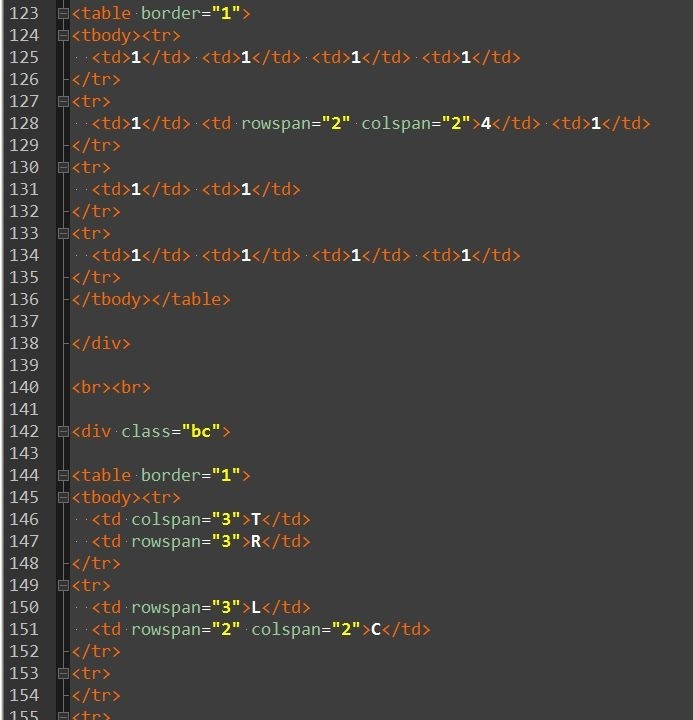This screenshot has width=693, height=720.
Task: Click the last <td>1</td> cell on line 125
Action: click(x=471, y=57)
